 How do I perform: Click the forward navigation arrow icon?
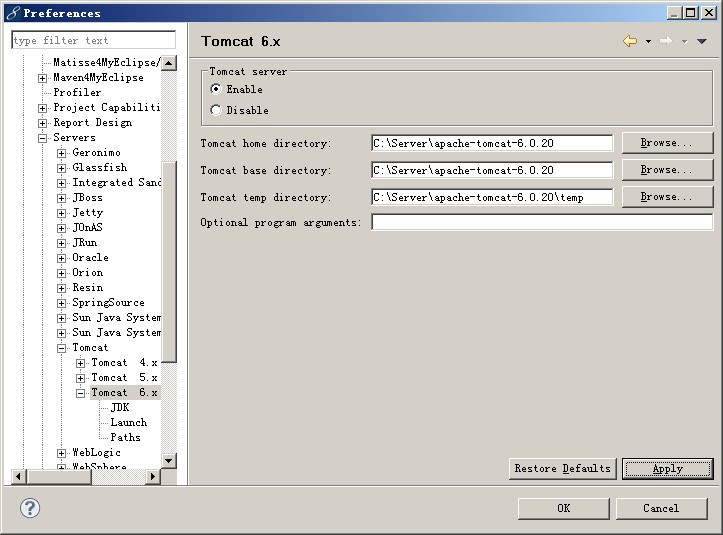click(665, 41)
